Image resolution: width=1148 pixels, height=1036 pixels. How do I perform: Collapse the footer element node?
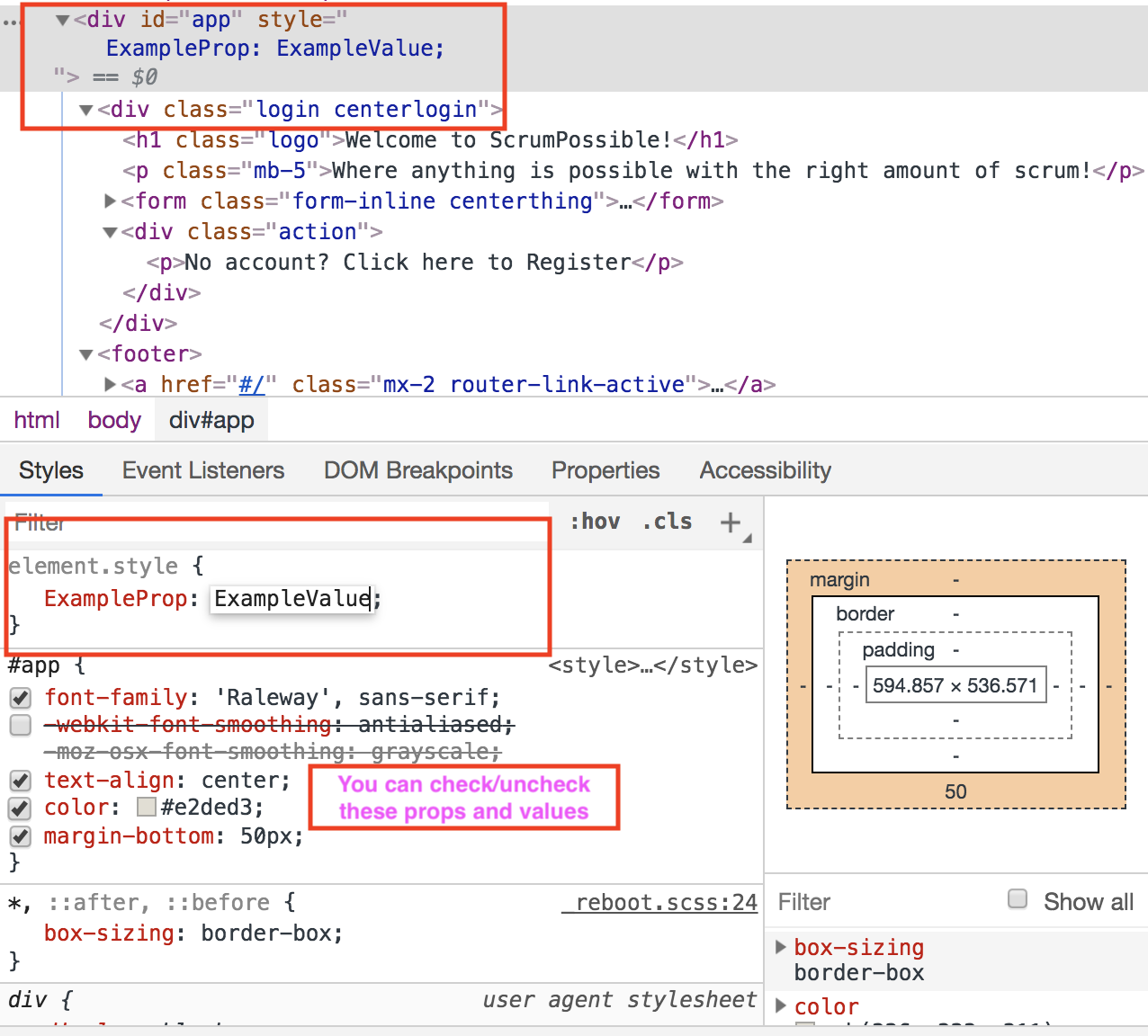(x=86, y=355)
